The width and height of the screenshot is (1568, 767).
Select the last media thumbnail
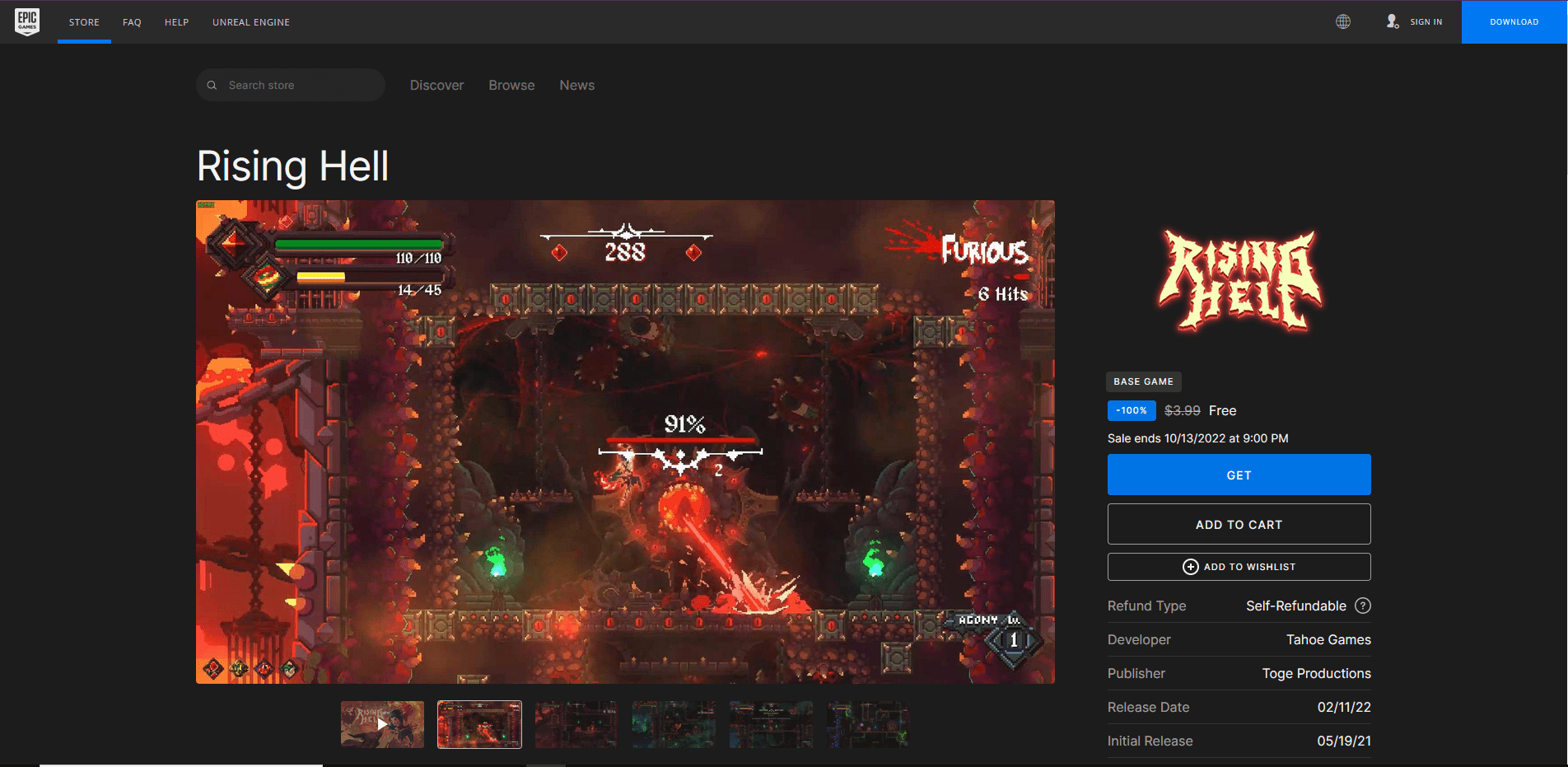pos(868,725)
